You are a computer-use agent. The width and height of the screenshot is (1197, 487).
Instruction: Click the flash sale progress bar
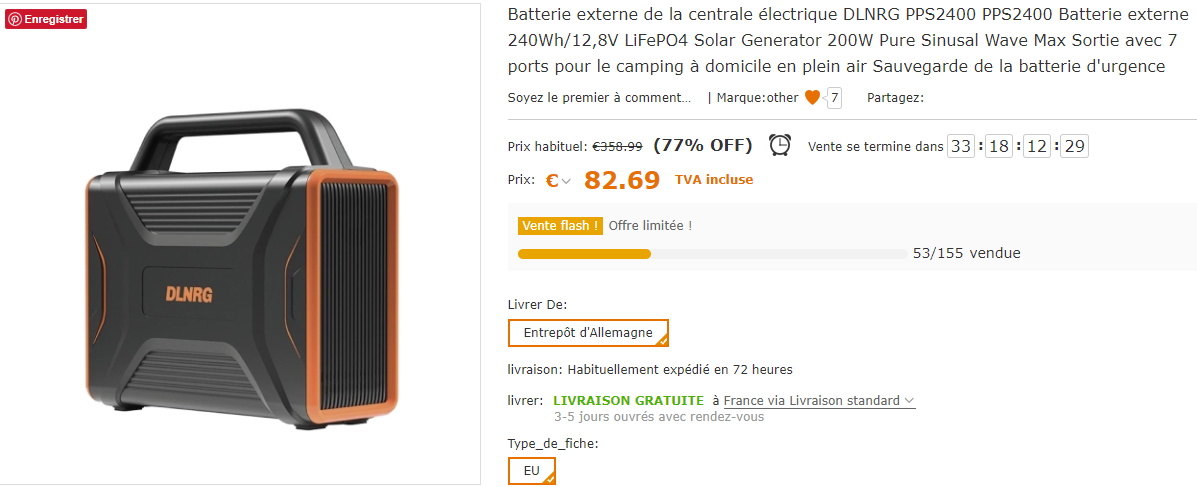coord(711,254)
